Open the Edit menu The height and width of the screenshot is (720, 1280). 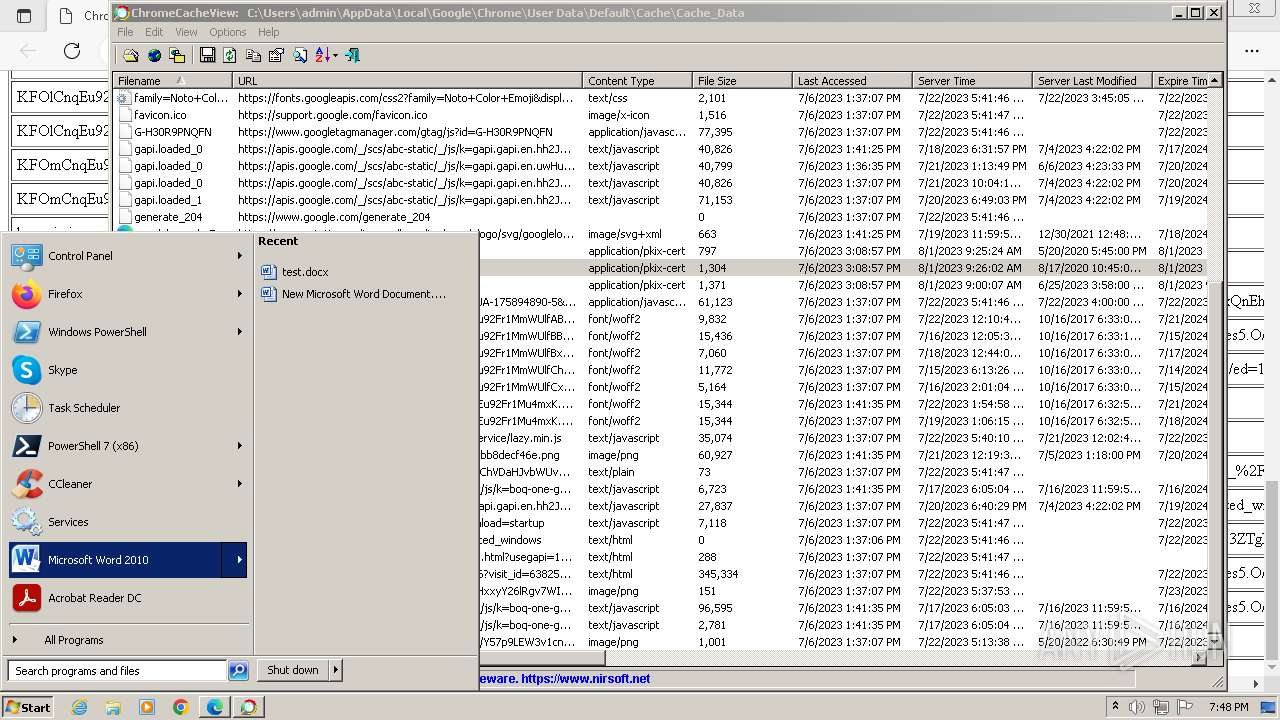click(154, 32)
